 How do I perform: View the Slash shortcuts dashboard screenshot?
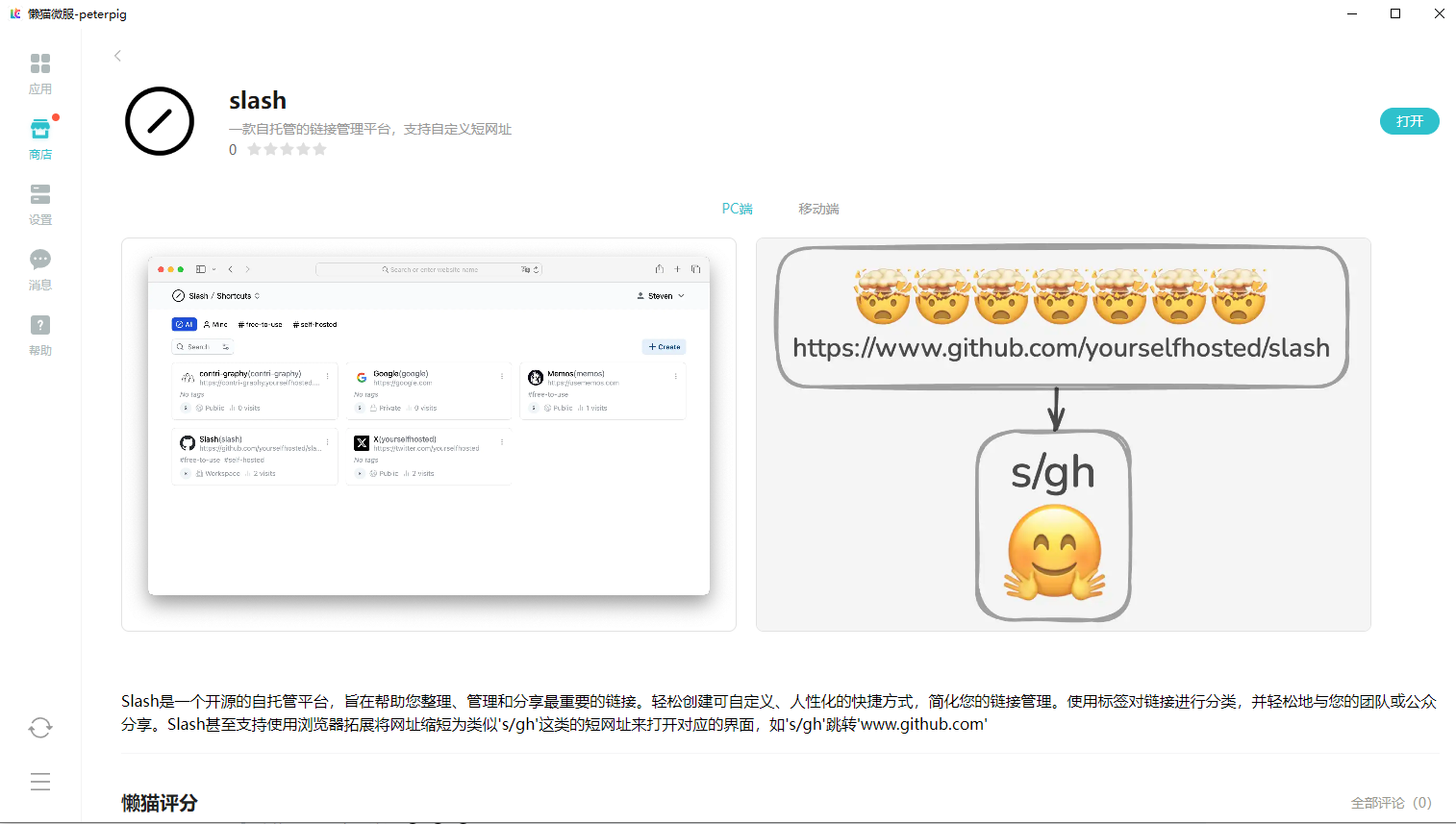click(429, 435)
